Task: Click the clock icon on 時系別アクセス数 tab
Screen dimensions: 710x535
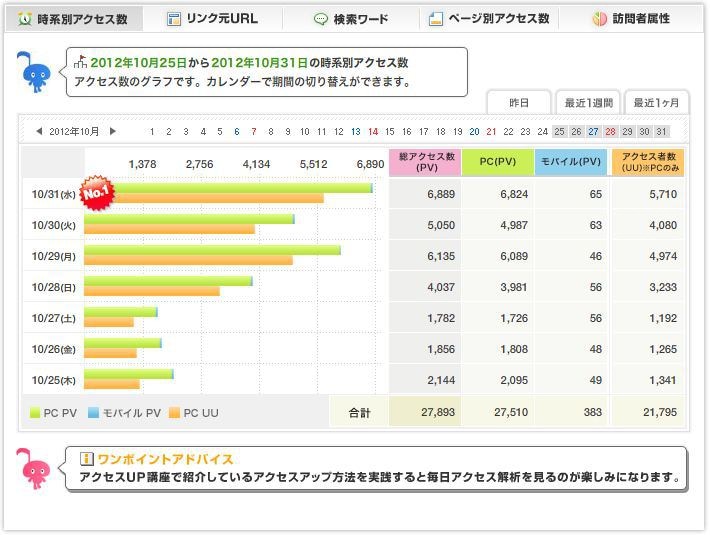Action: click(x=24, y=19)
